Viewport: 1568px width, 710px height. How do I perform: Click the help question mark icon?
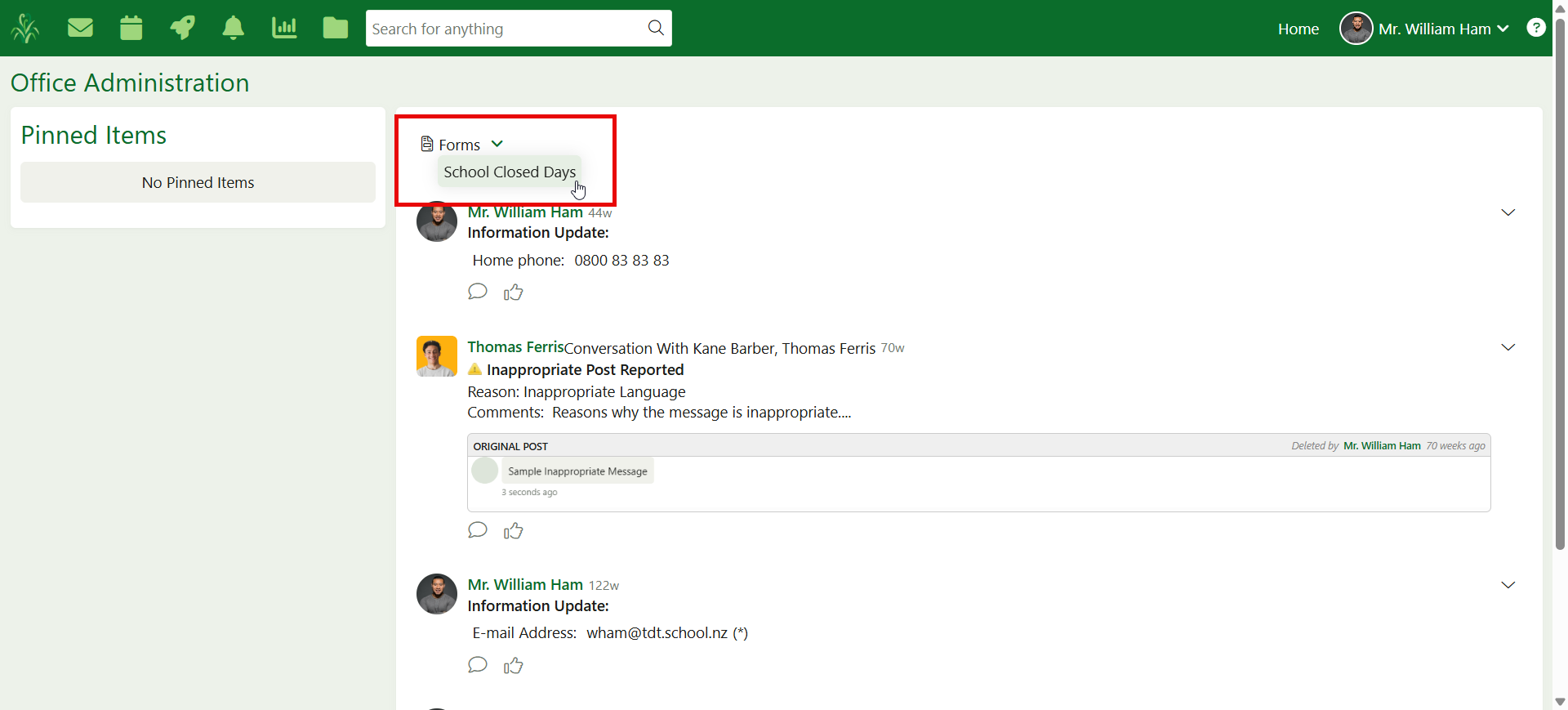point(1535,28)
